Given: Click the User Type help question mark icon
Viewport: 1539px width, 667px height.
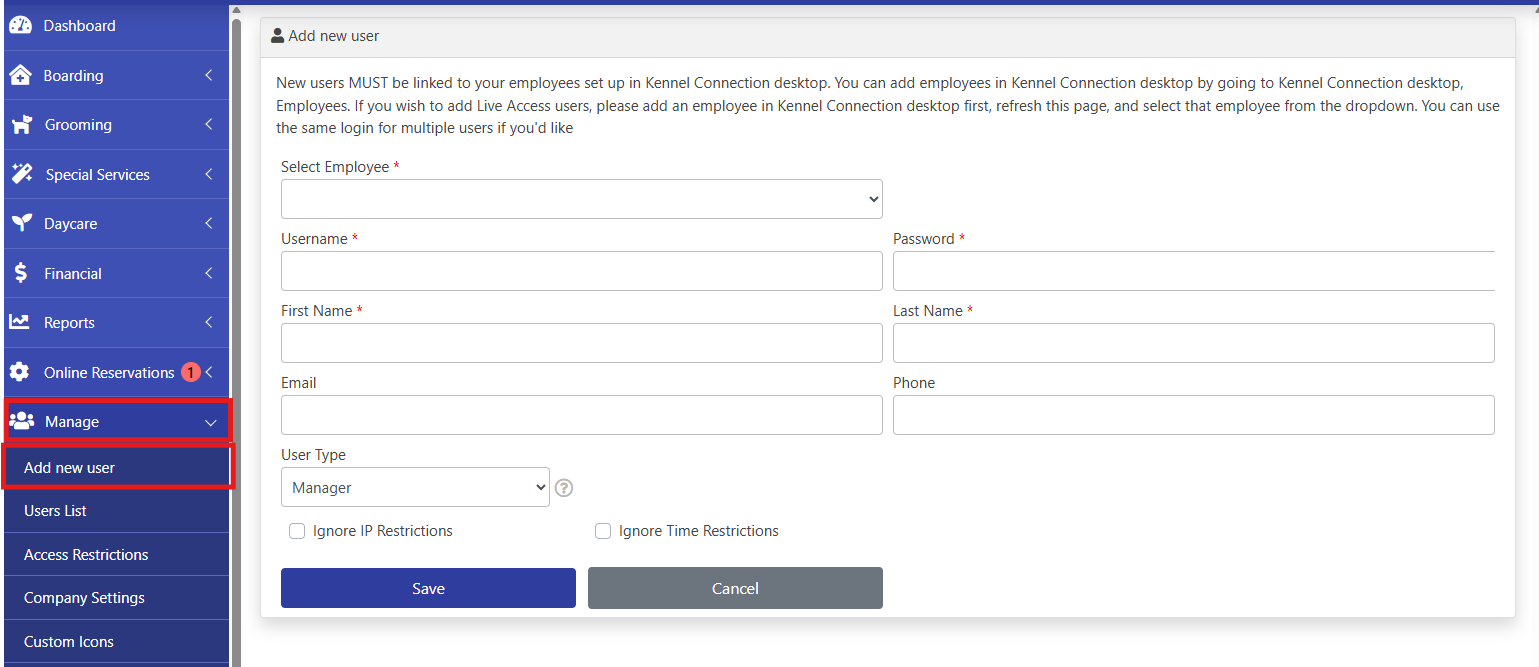Looking at the screenshot, I should pos(564,488).
